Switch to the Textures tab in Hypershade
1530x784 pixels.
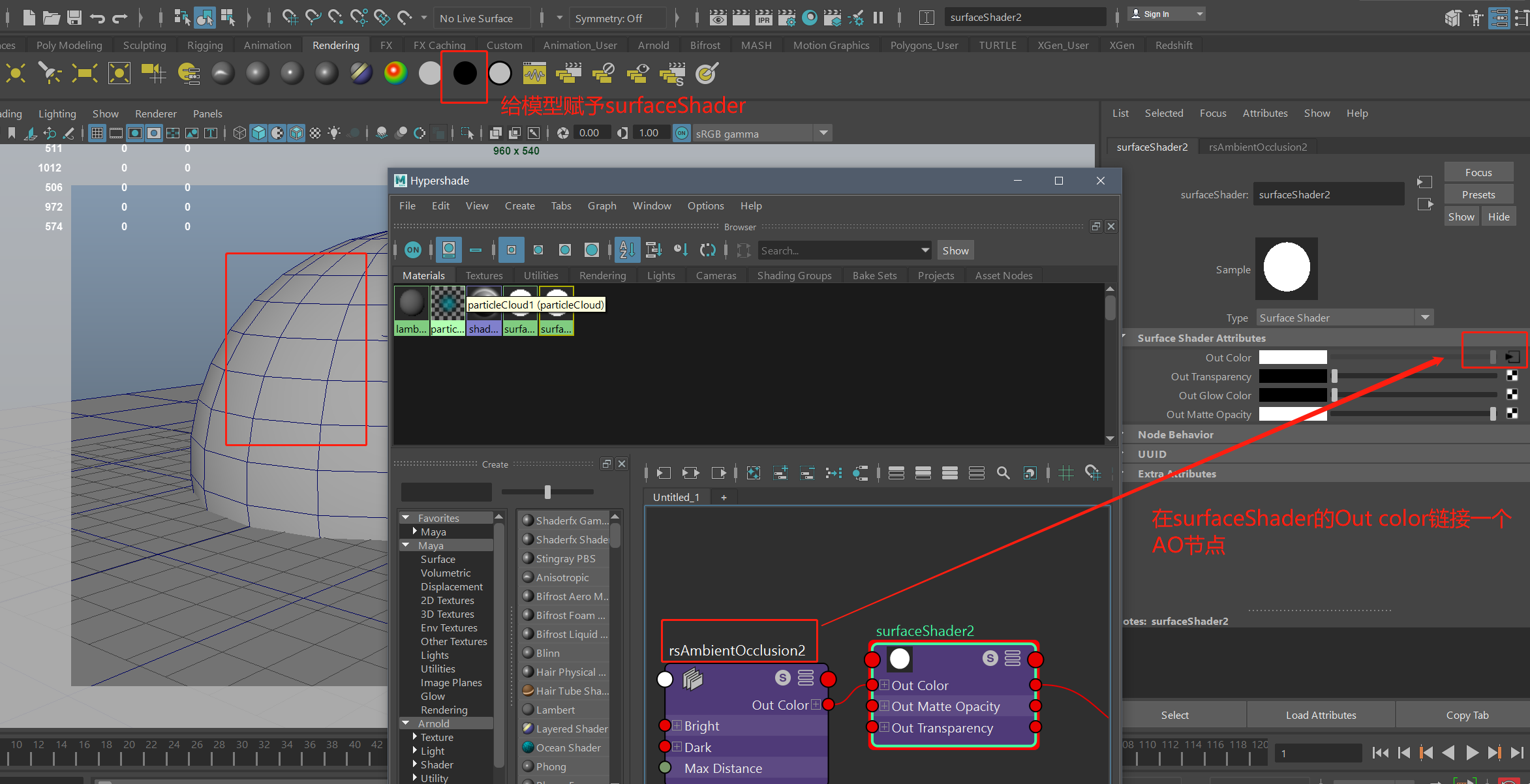point(483,275)
